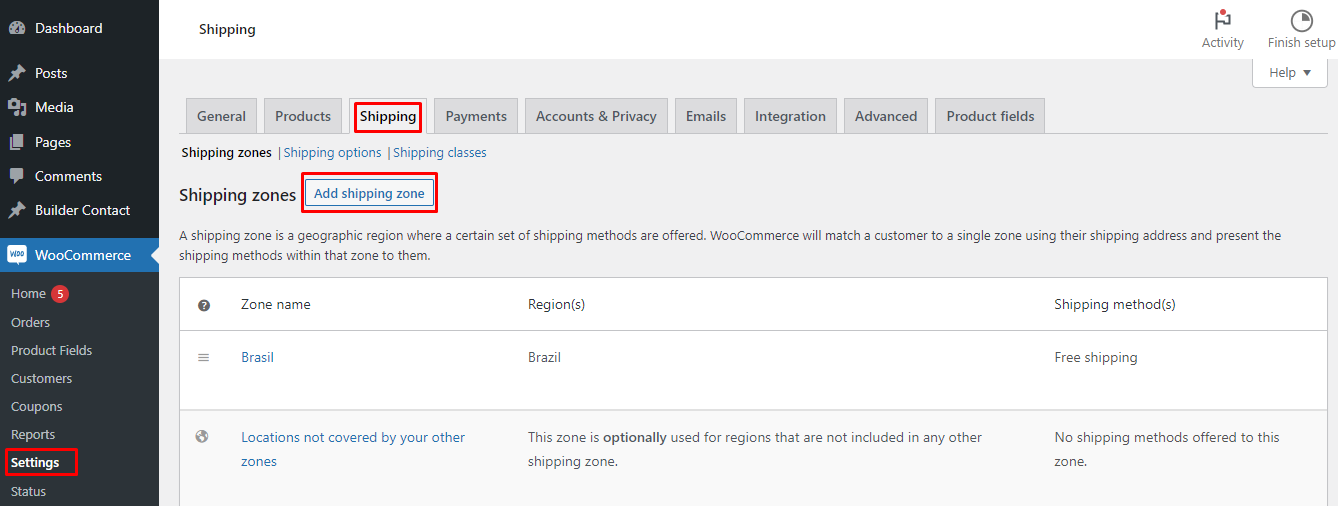The image size is (1338, 506).
Task: Open Coupons in WooCommerce submenu
Action: 37,406
